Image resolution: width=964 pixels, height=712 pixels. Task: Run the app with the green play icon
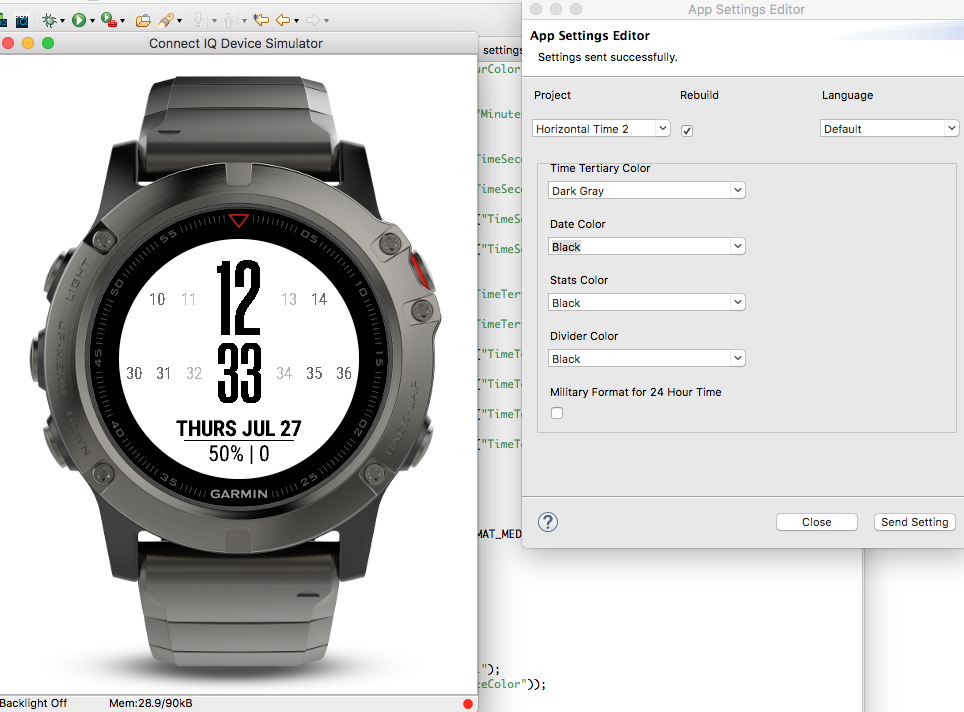[79, 20]
